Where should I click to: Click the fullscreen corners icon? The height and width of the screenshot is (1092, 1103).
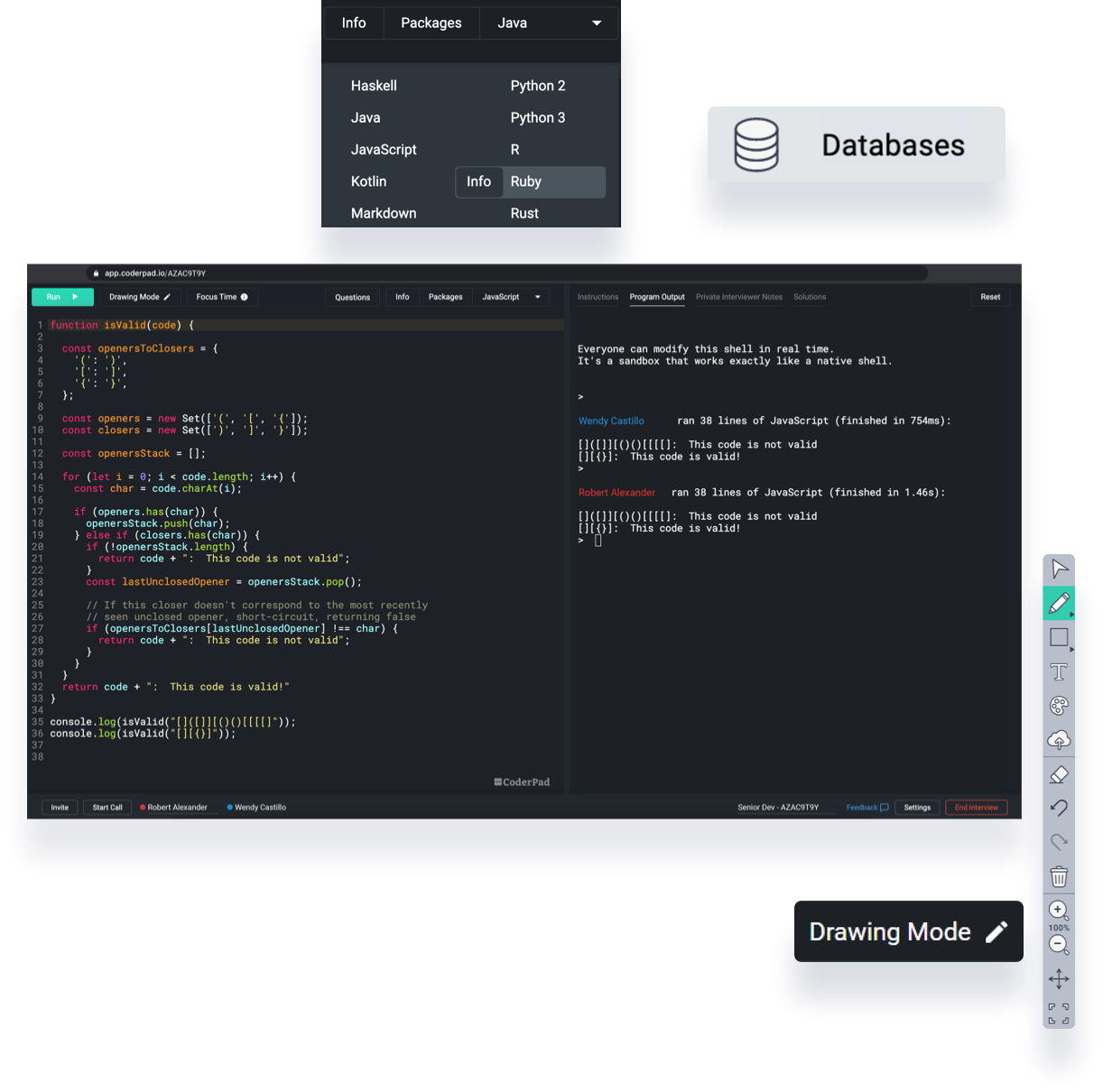click(1059, 1013)
